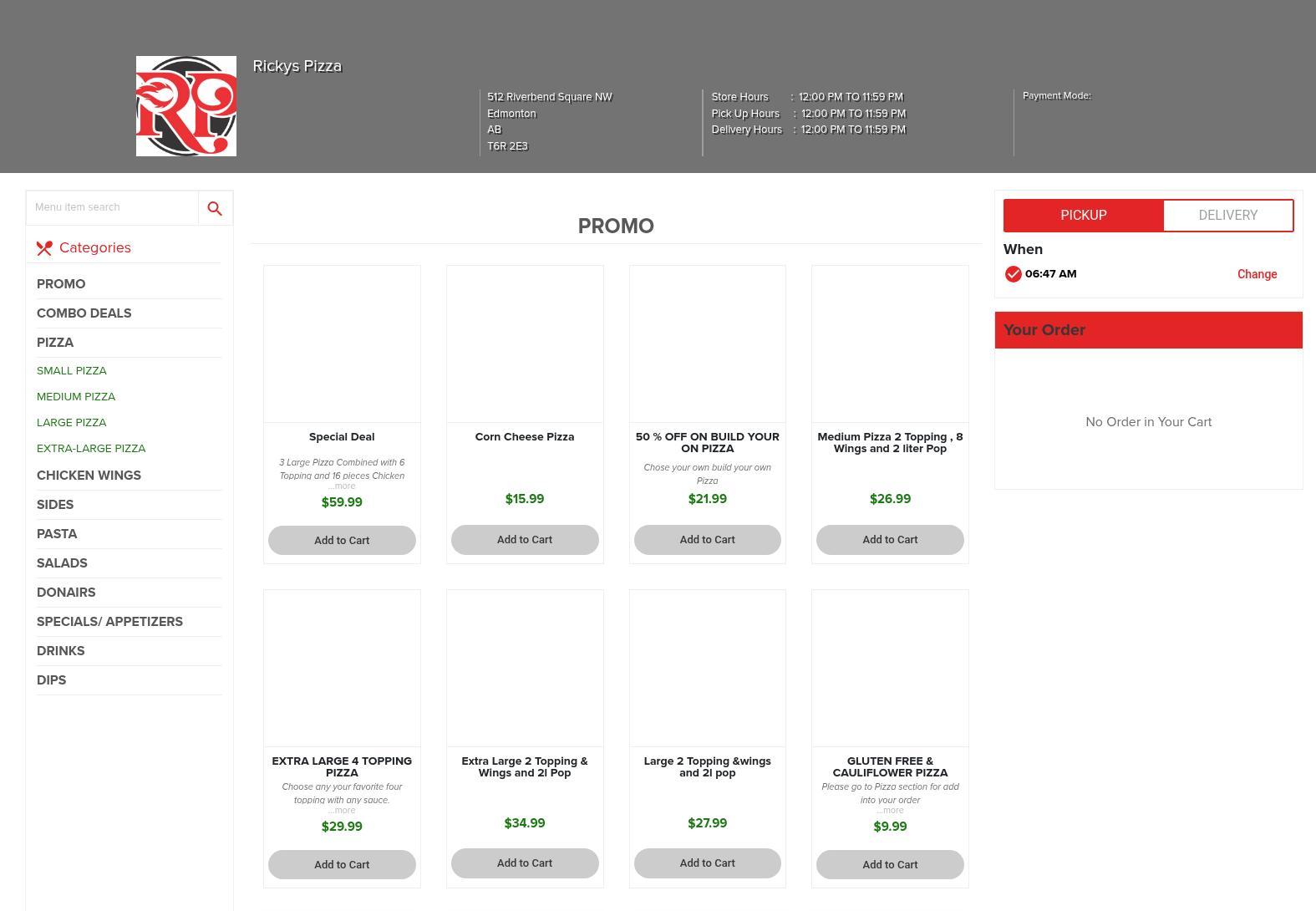Go to the DONAIRS category
This screenshot has width=1316, height=911.
tap(66, 593)
